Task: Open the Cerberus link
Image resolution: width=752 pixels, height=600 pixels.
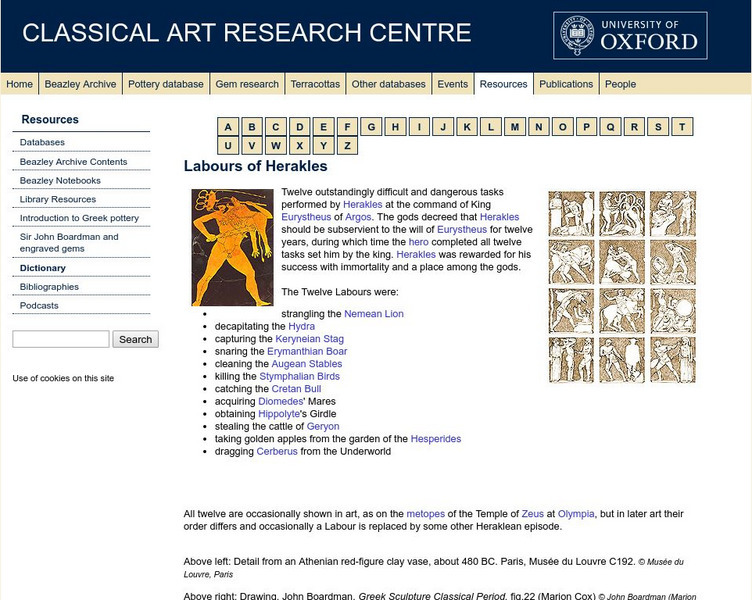Action: [x=277, y=451]
